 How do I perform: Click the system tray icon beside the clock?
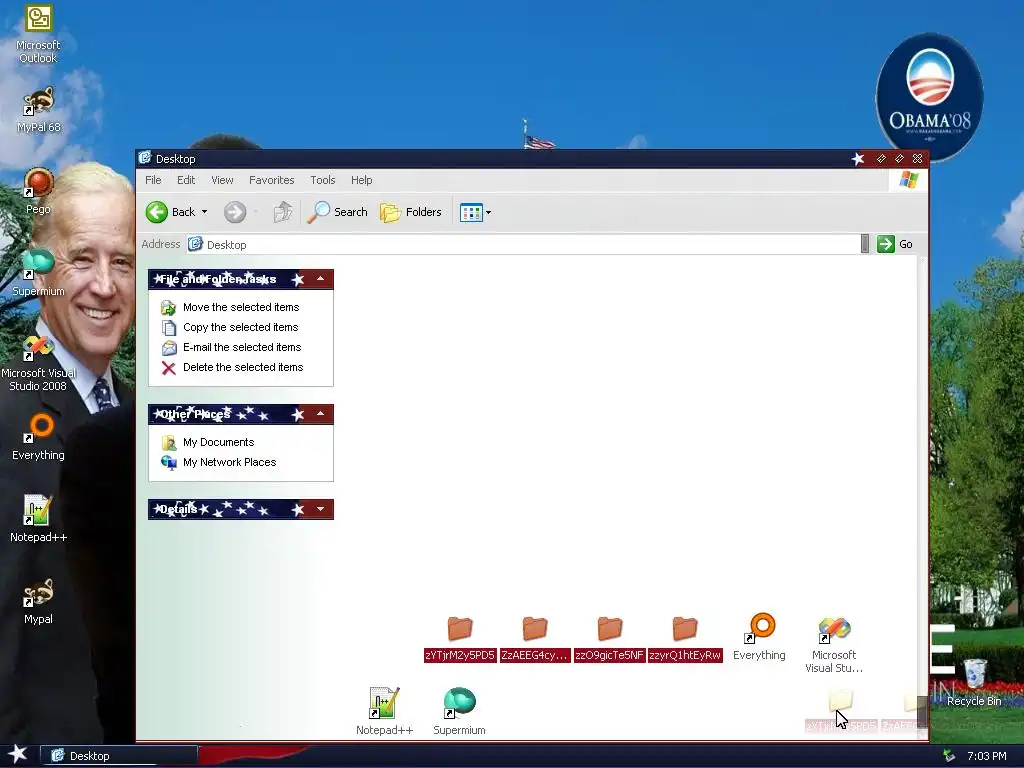click(x=949, y=756)
